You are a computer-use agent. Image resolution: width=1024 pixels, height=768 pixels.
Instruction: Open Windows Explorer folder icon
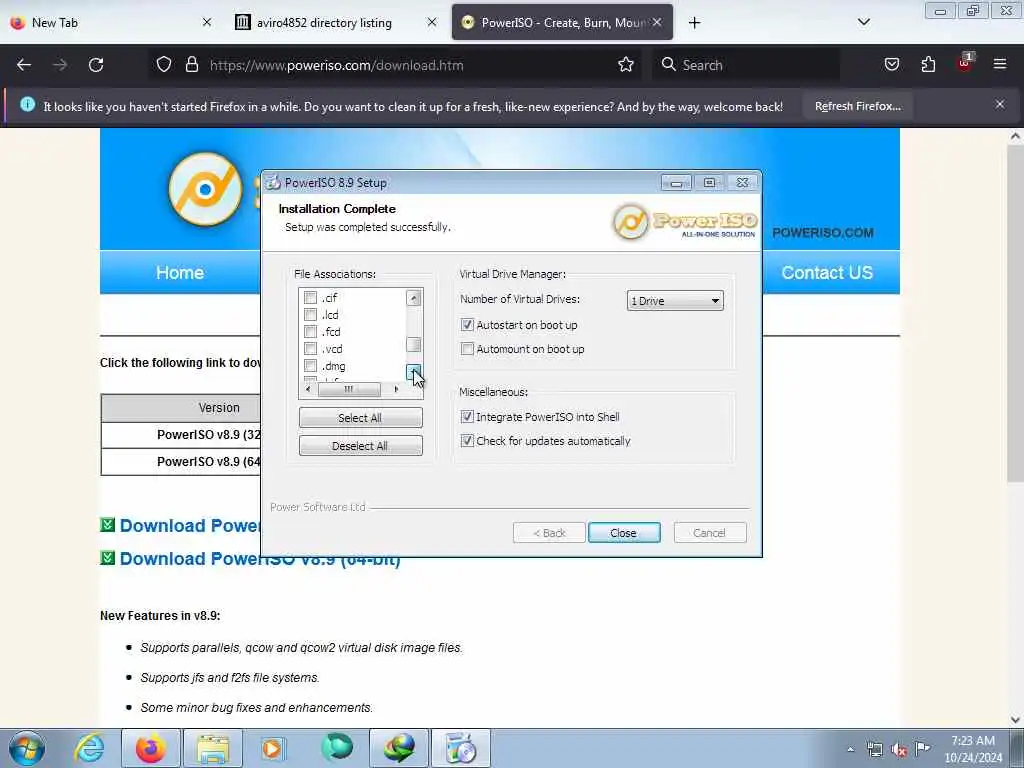tap(213, 748)
